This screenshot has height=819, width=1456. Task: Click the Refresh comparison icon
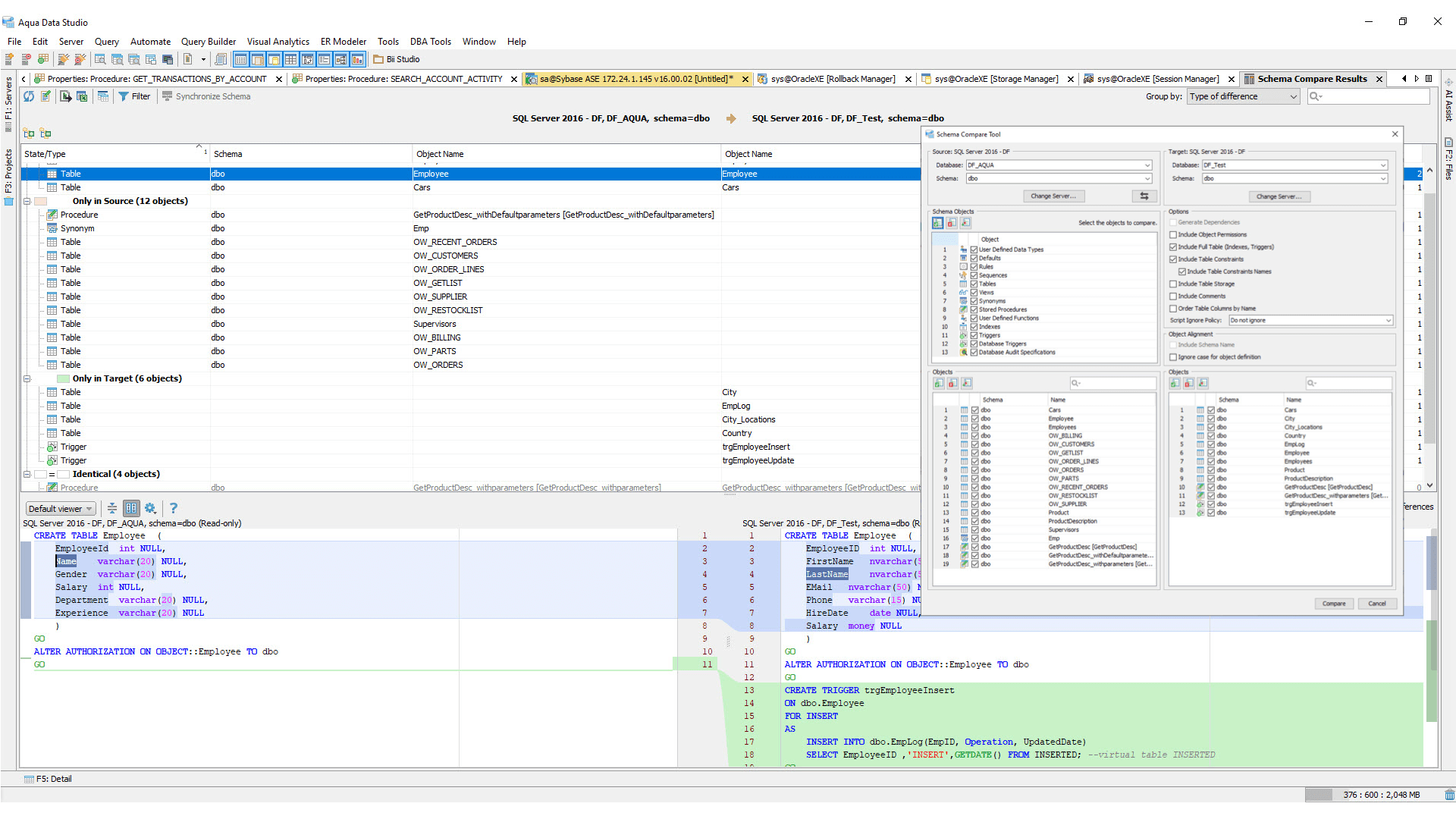point(29,96)
